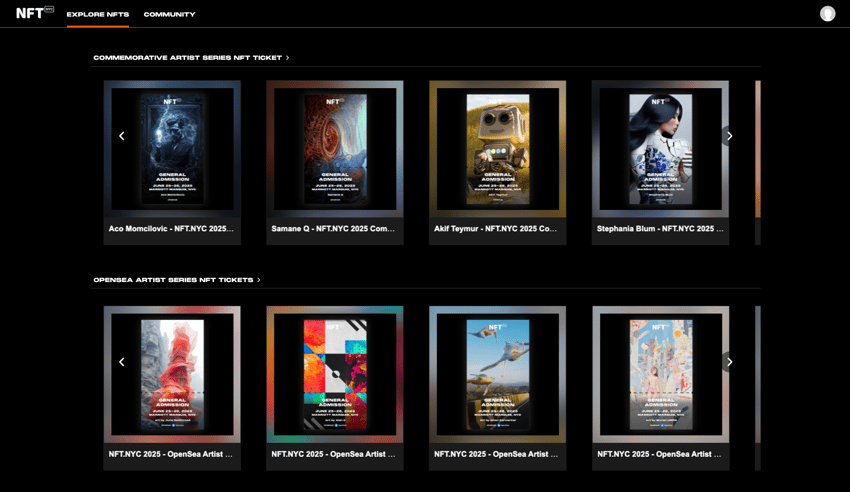Select the pastel cityscape OpenSea ticket
Image resolution: width=850 pixels, height=492 pixels.
tap(660, 374)
